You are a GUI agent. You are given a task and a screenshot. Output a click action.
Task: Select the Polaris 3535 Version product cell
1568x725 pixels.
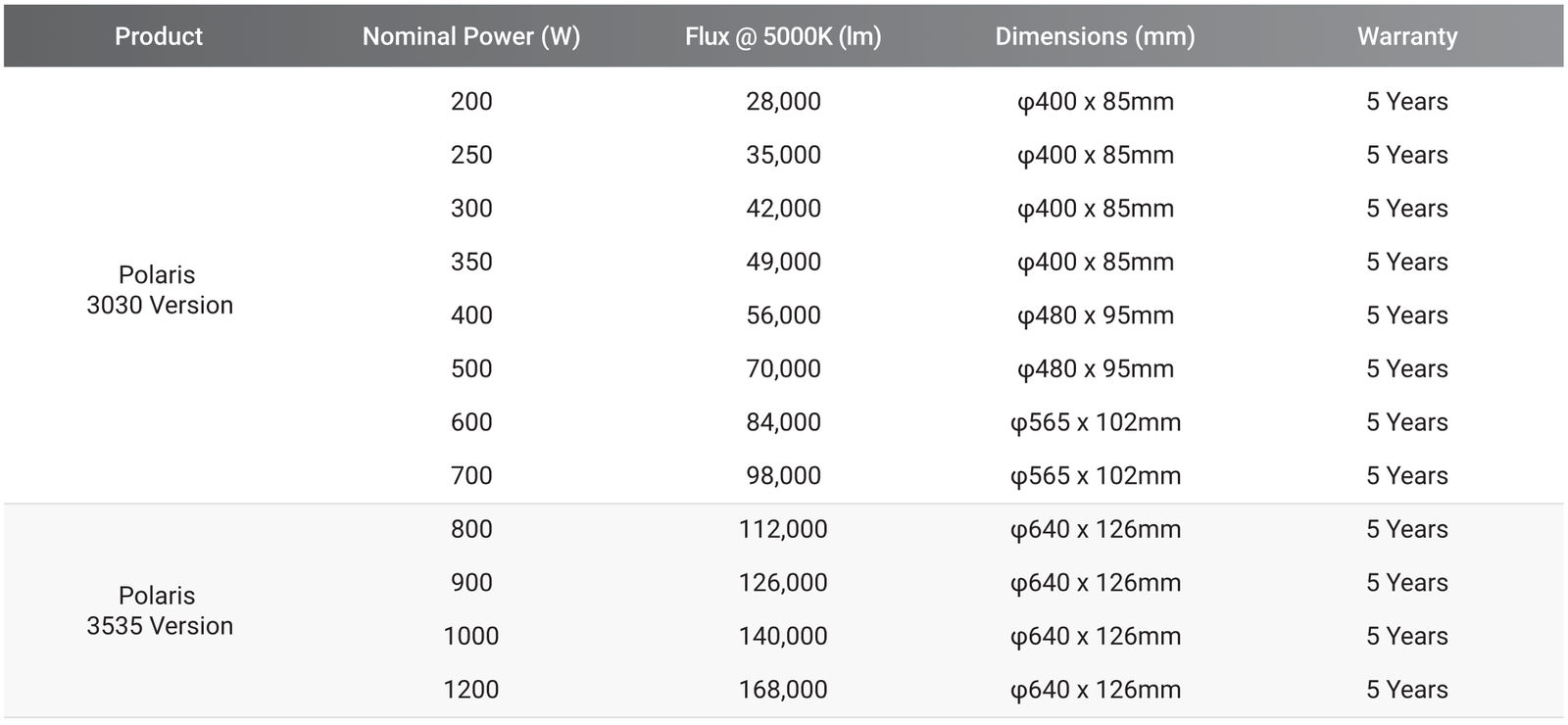click(159, 610)
